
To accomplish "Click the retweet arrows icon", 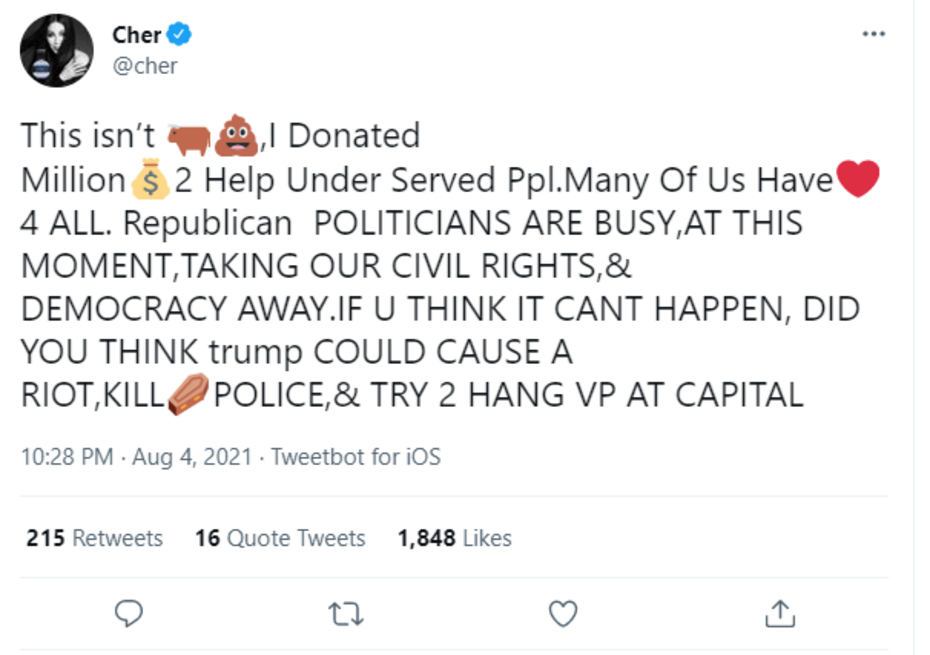I will [348, 611].
